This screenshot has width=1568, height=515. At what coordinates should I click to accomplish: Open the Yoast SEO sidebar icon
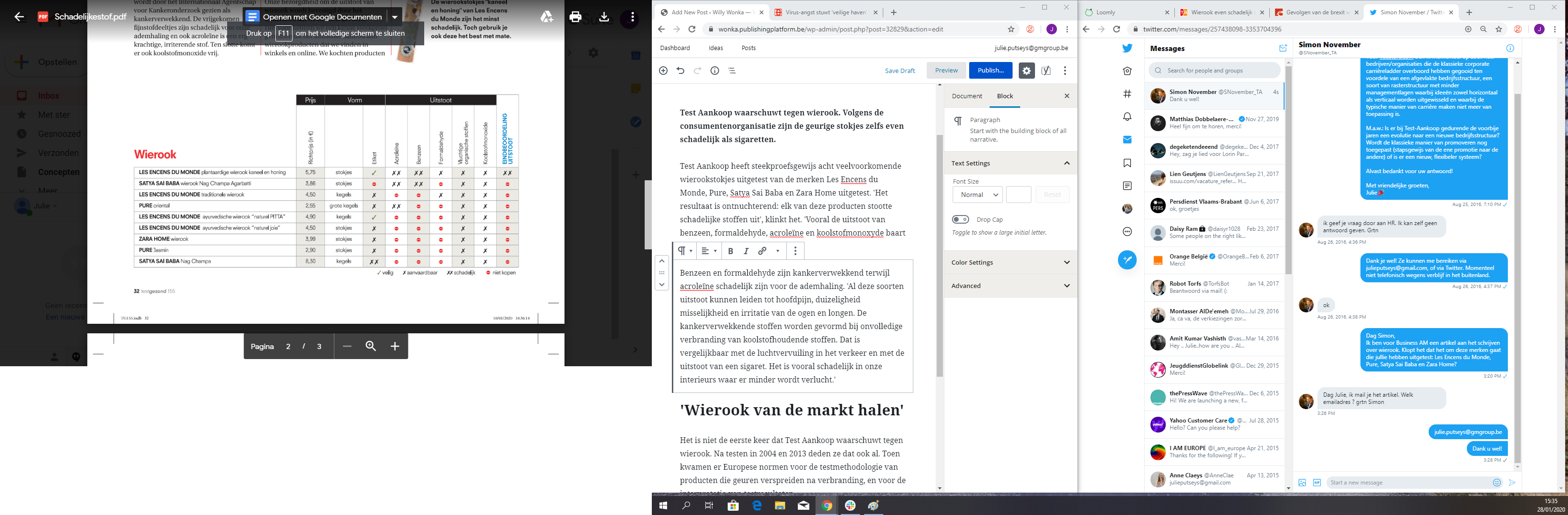[1046, 71]
